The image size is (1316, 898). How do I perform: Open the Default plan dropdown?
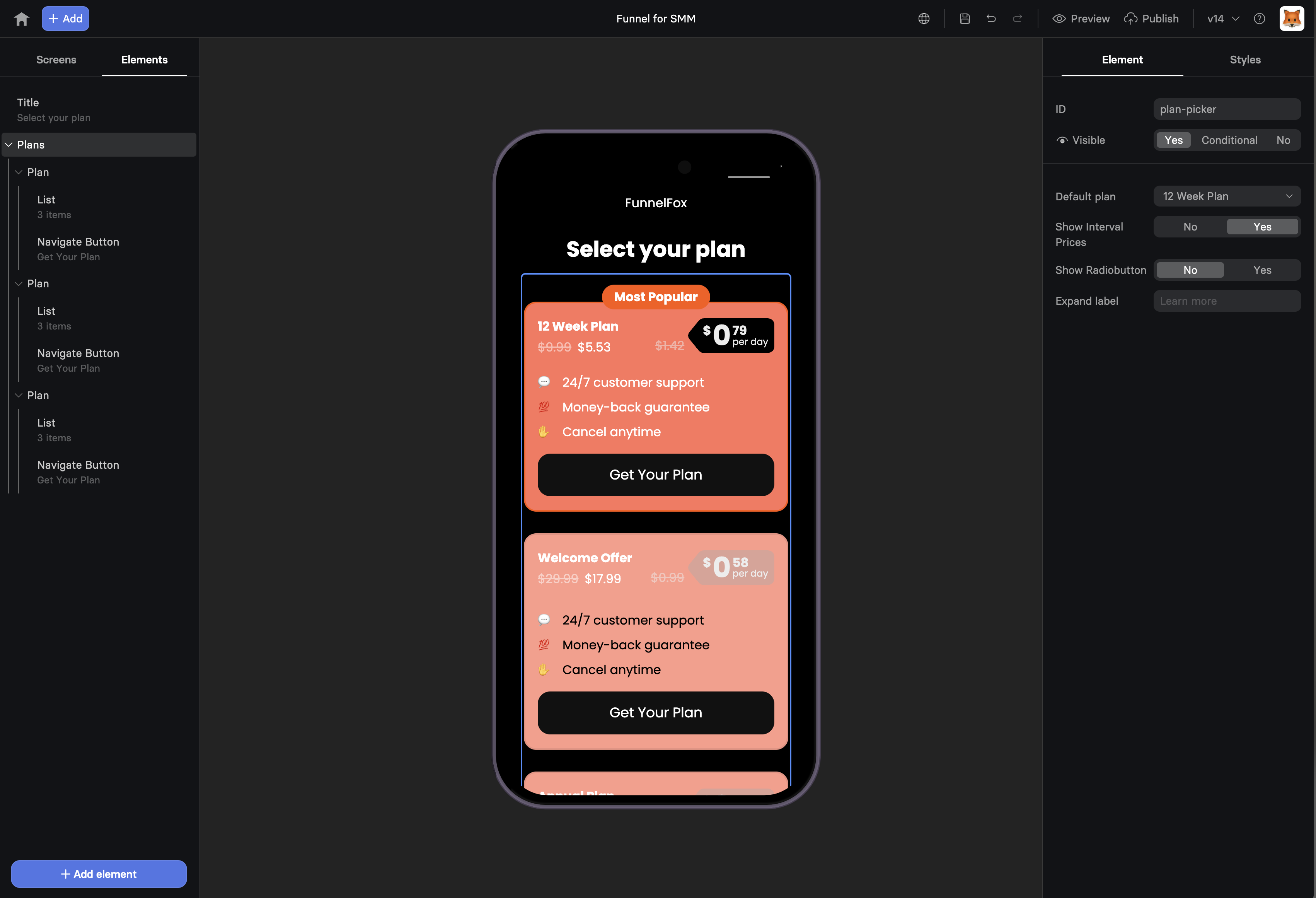coord(1227,196)
